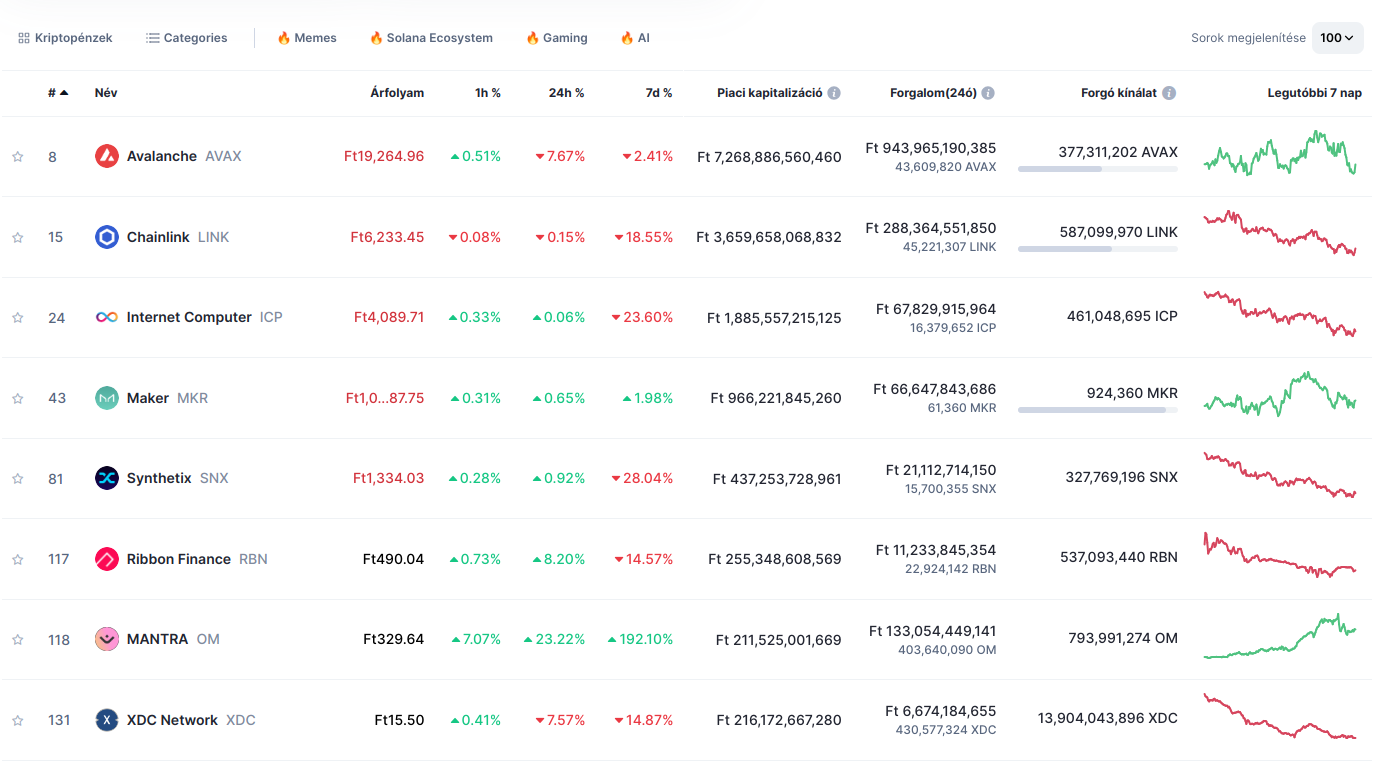Open the Internet Computer ICP page

tap(205, 317)
